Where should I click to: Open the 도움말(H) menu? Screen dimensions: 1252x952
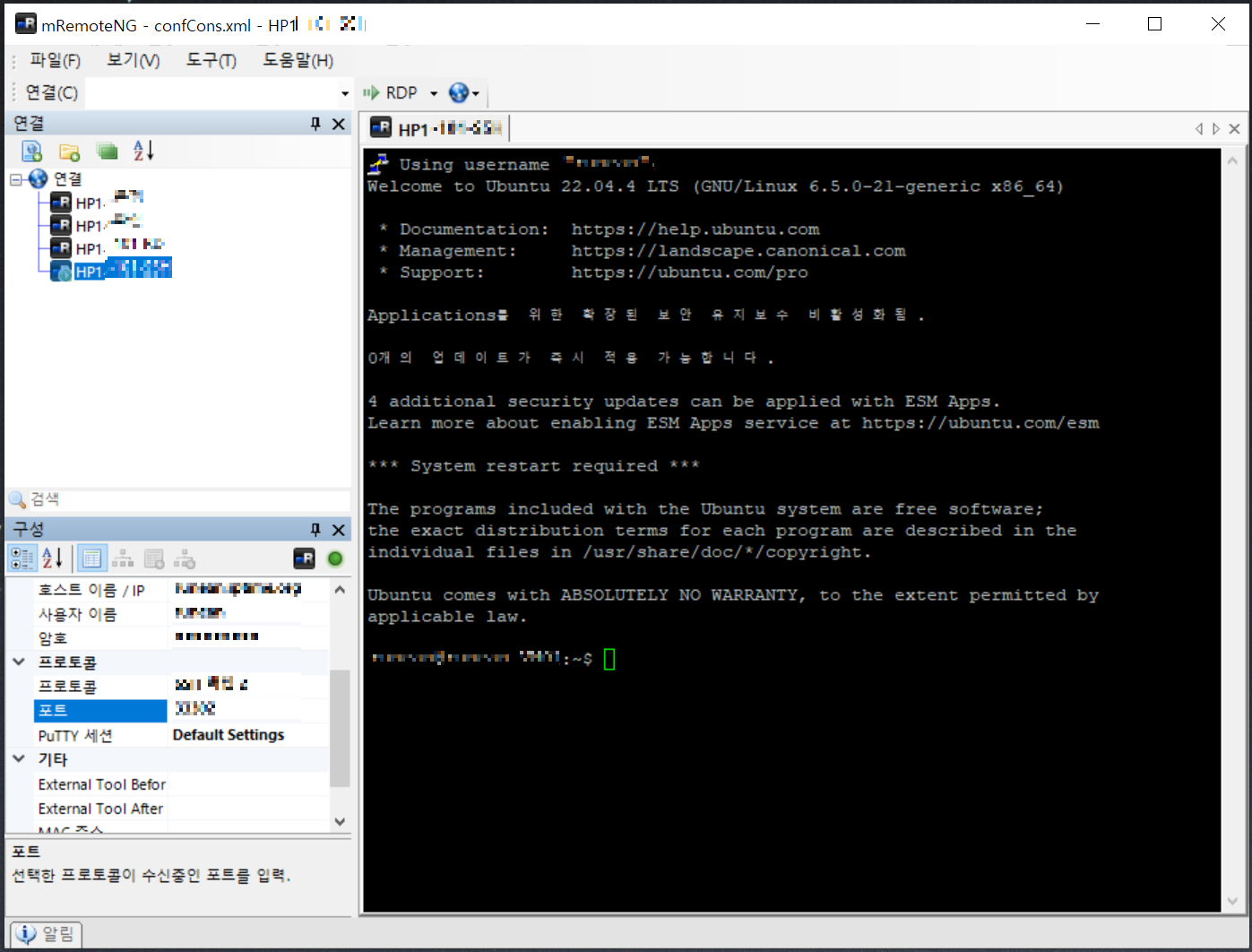298,60
